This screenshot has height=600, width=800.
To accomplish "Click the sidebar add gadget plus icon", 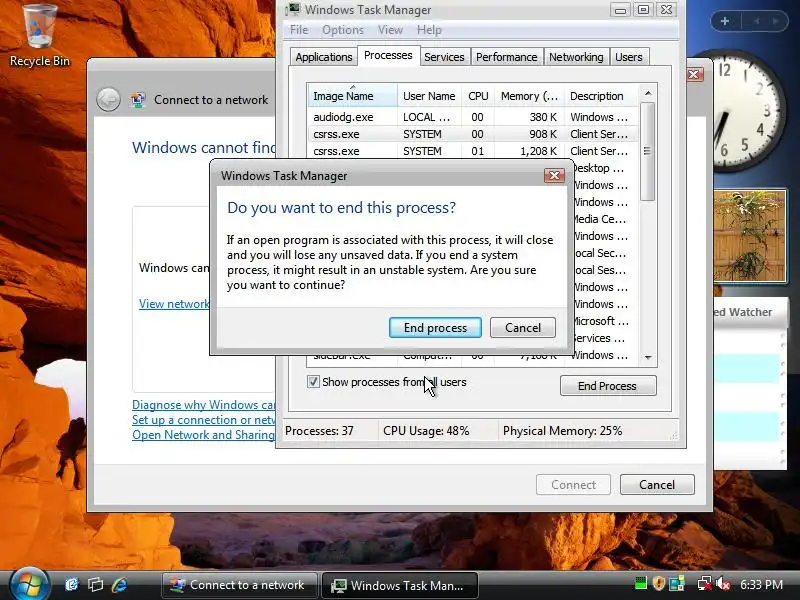I will [725, 21].
